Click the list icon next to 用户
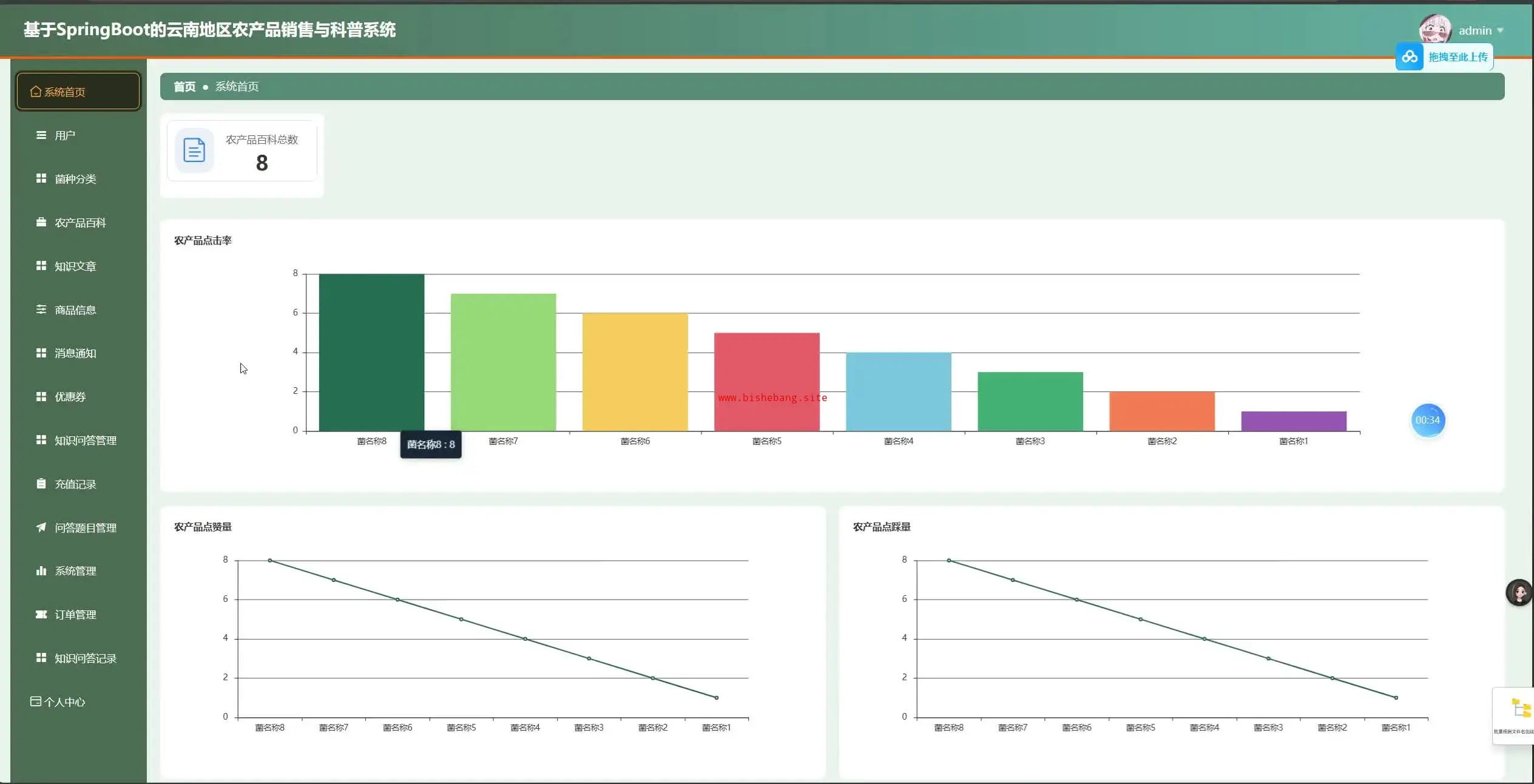The width and height of the screenshot is (1534, 784). (41, 135)
